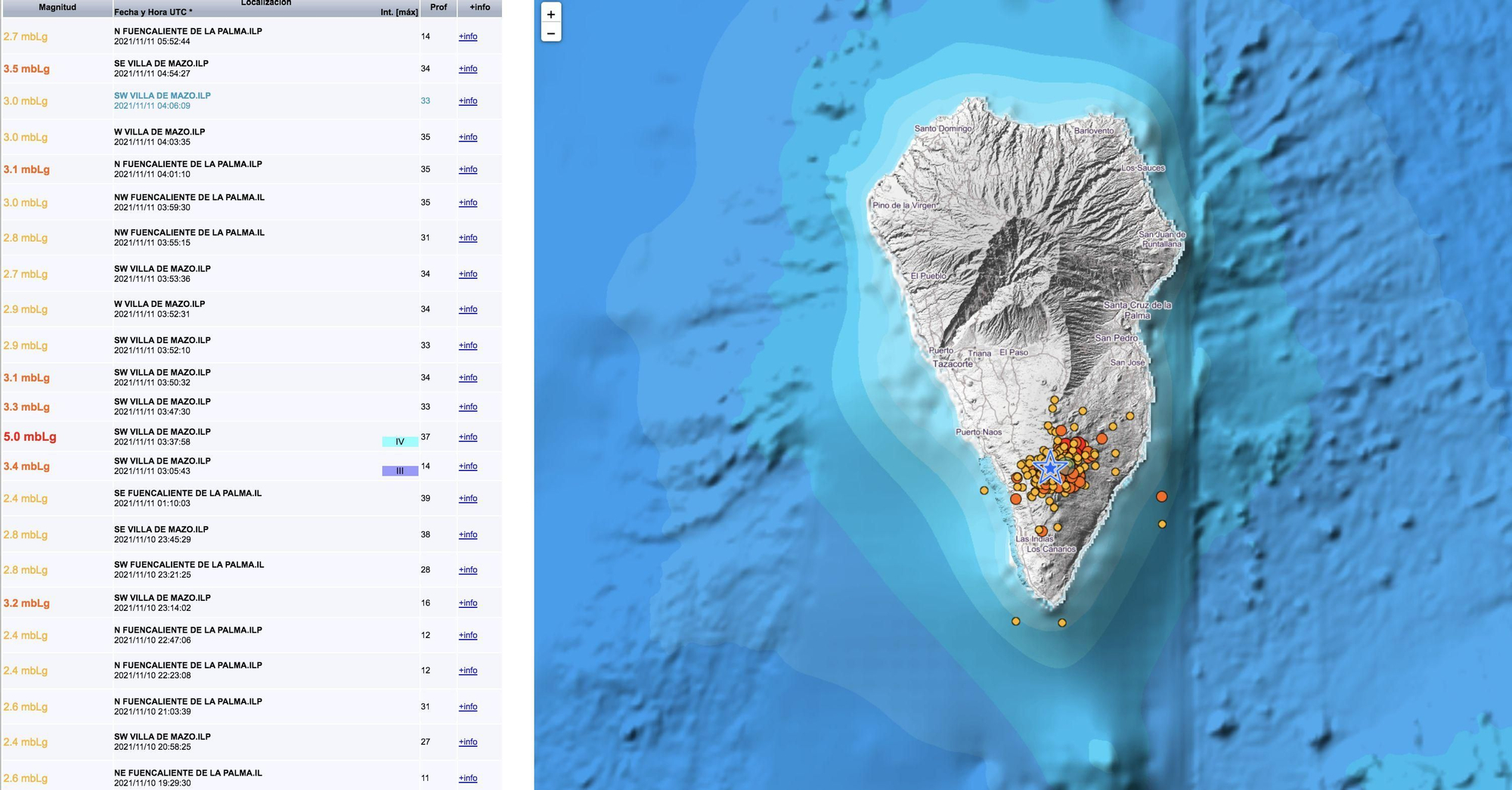Open +info for the topmost 2.7 mbLg event
The width and height of the screenshot is (1512, 790).
click(467, 36)
